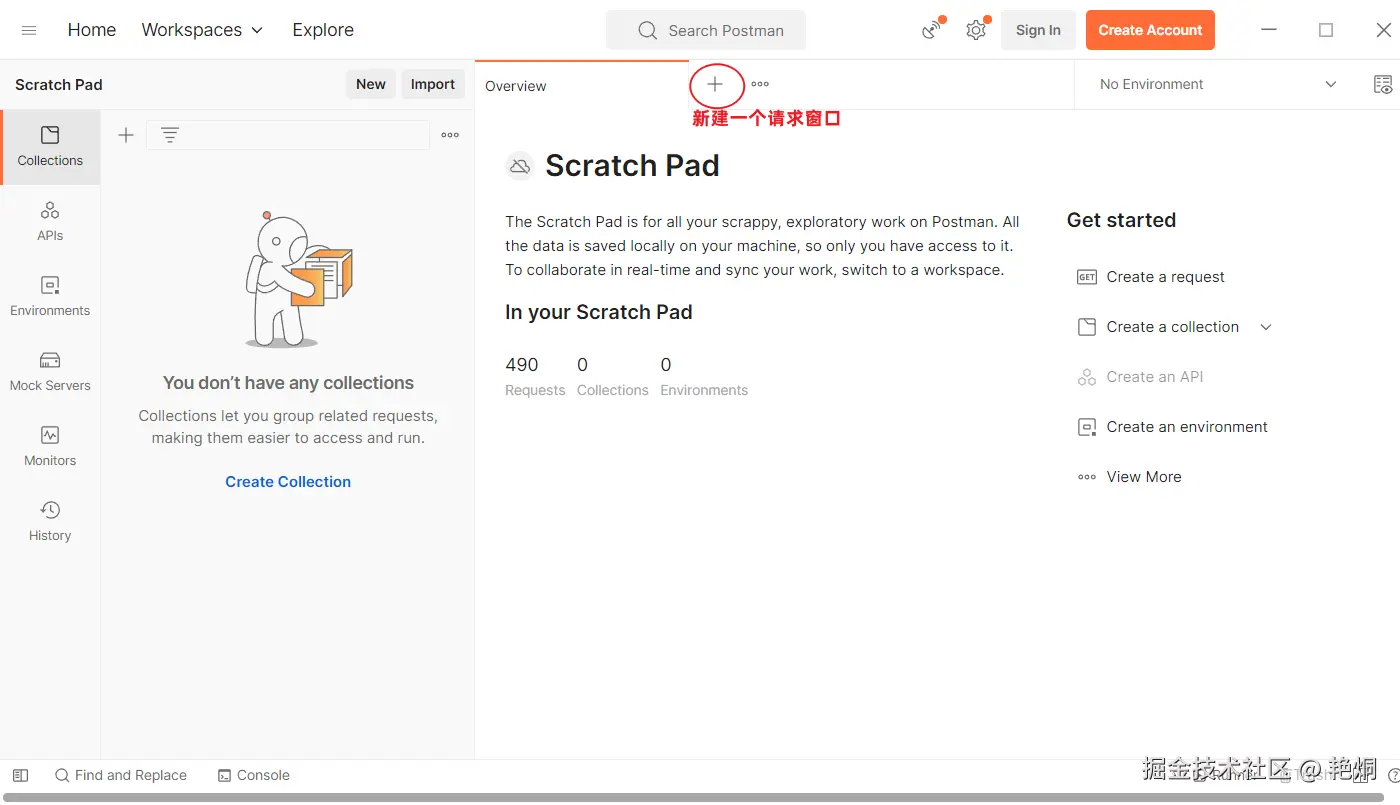The height and width of the screenshot is (805, 1400).
Task: Click the 490 Requests count
Action: click(x=535, y=376)
